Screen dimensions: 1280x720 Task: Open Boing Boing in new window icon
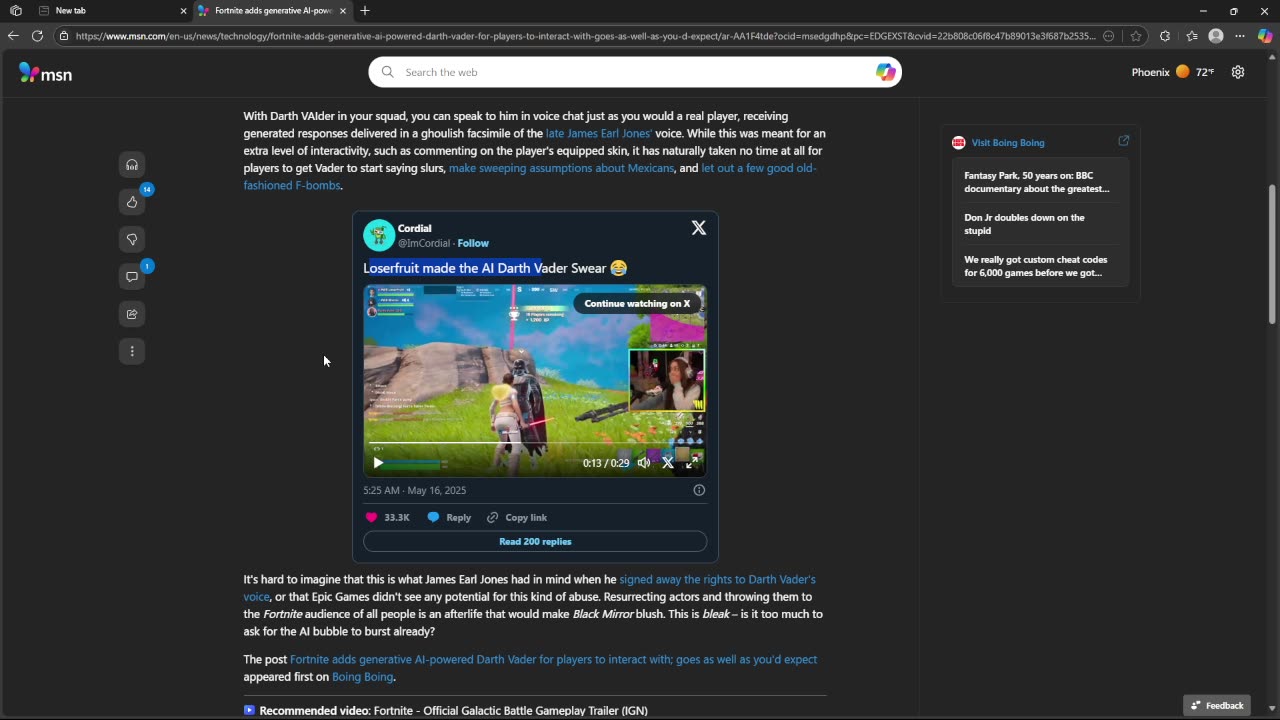point(1123,141)
